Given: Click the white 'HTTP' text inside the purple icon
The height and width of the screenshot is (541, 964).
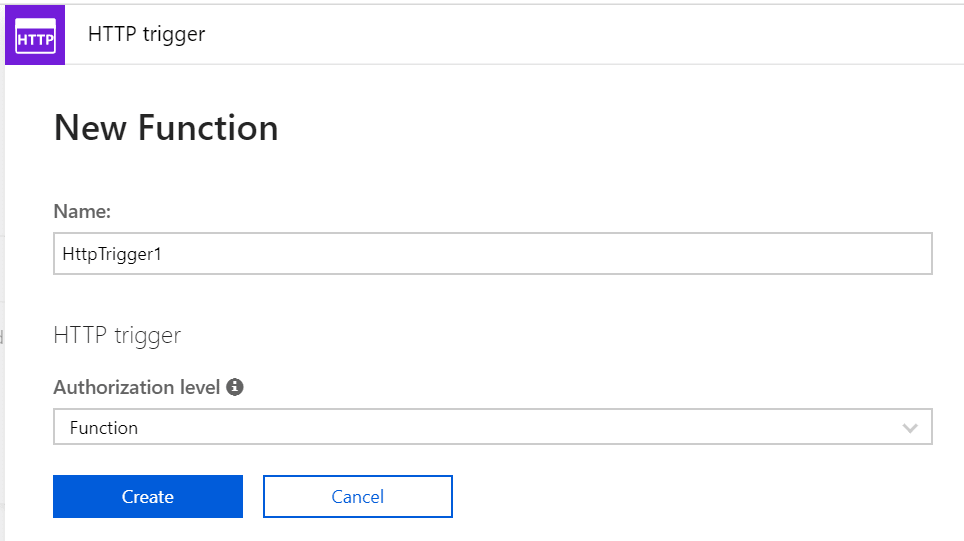Looking at the screenshot, I should [x=35, y=41].
